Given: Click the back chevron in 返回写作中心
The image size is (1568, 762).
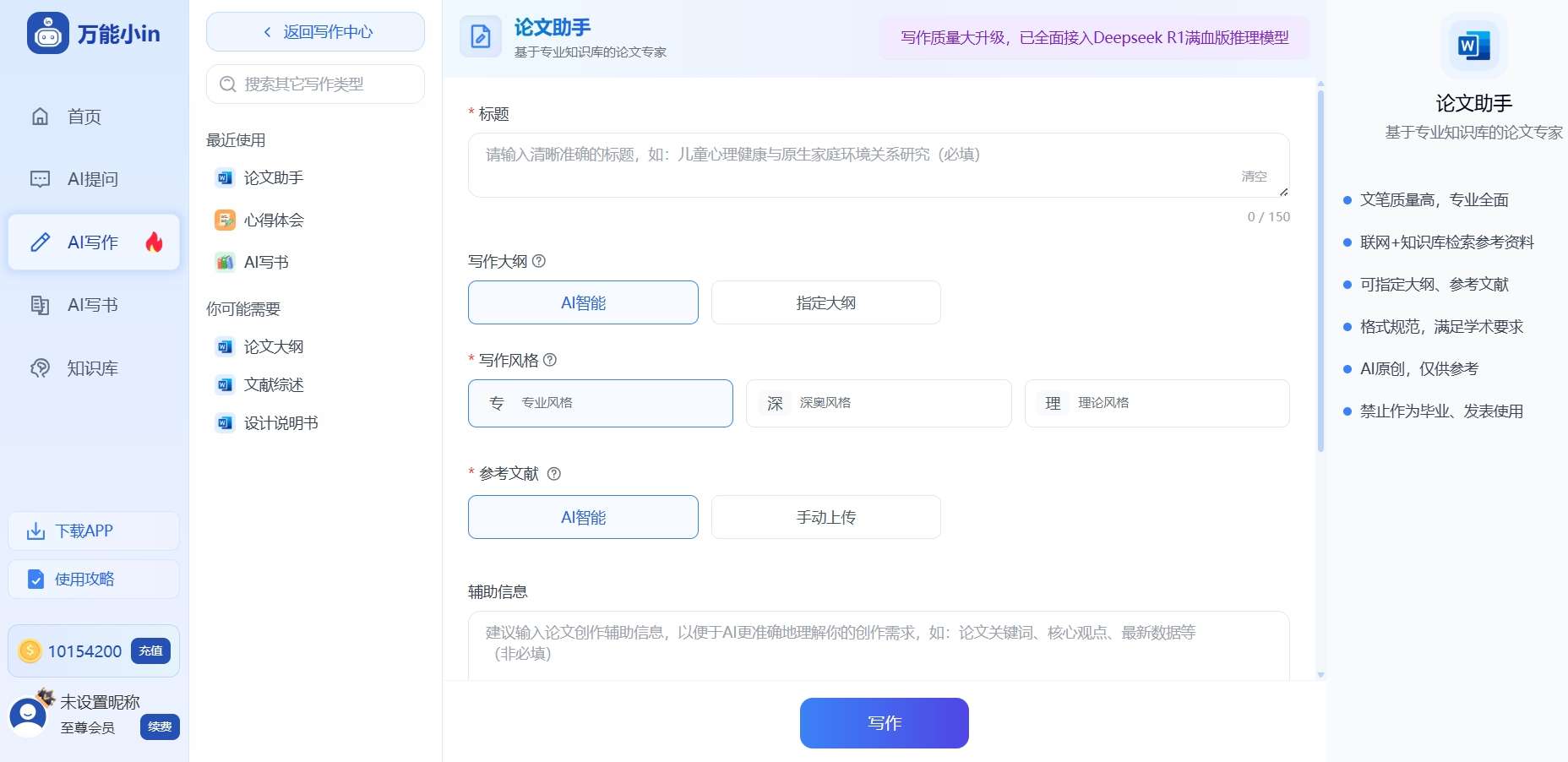Looking at the screenshot, I should pyautogui.click(x=268, y=32).
